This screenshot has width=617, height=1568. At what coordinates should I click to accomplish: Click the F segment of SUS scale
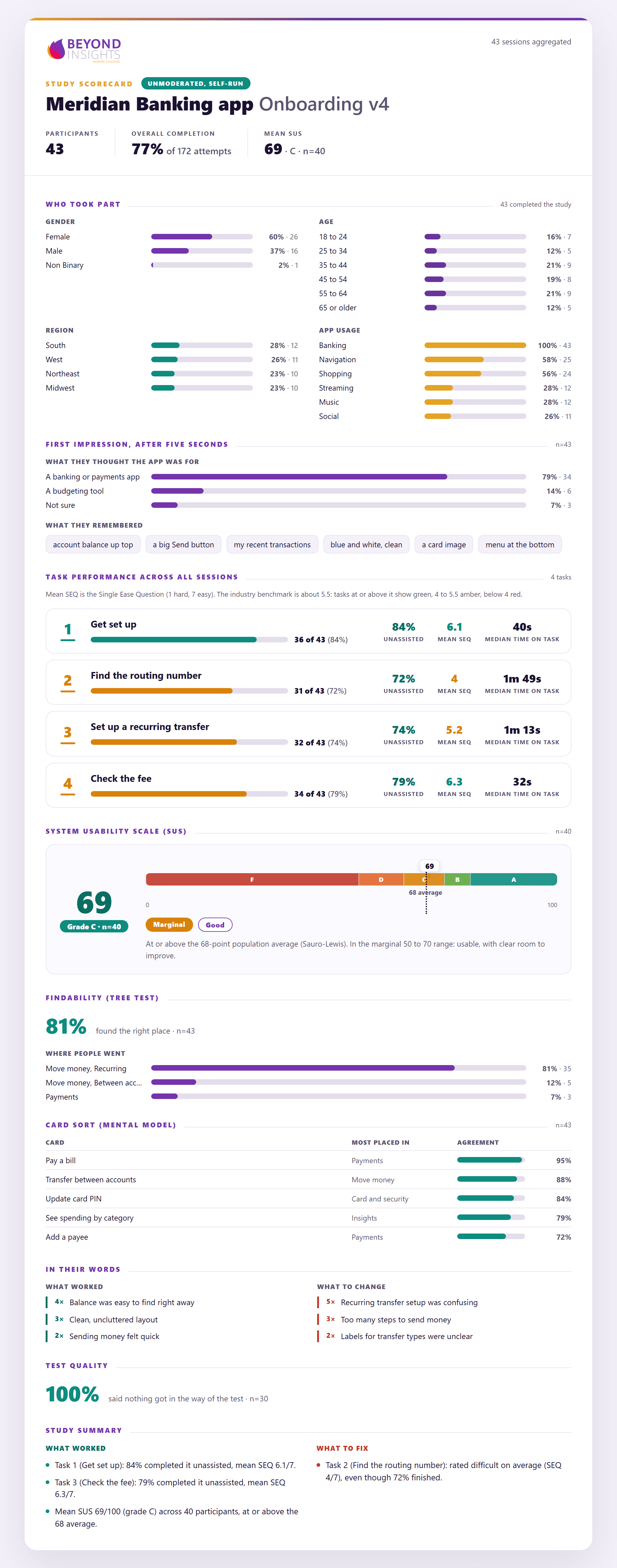(252, 880)
